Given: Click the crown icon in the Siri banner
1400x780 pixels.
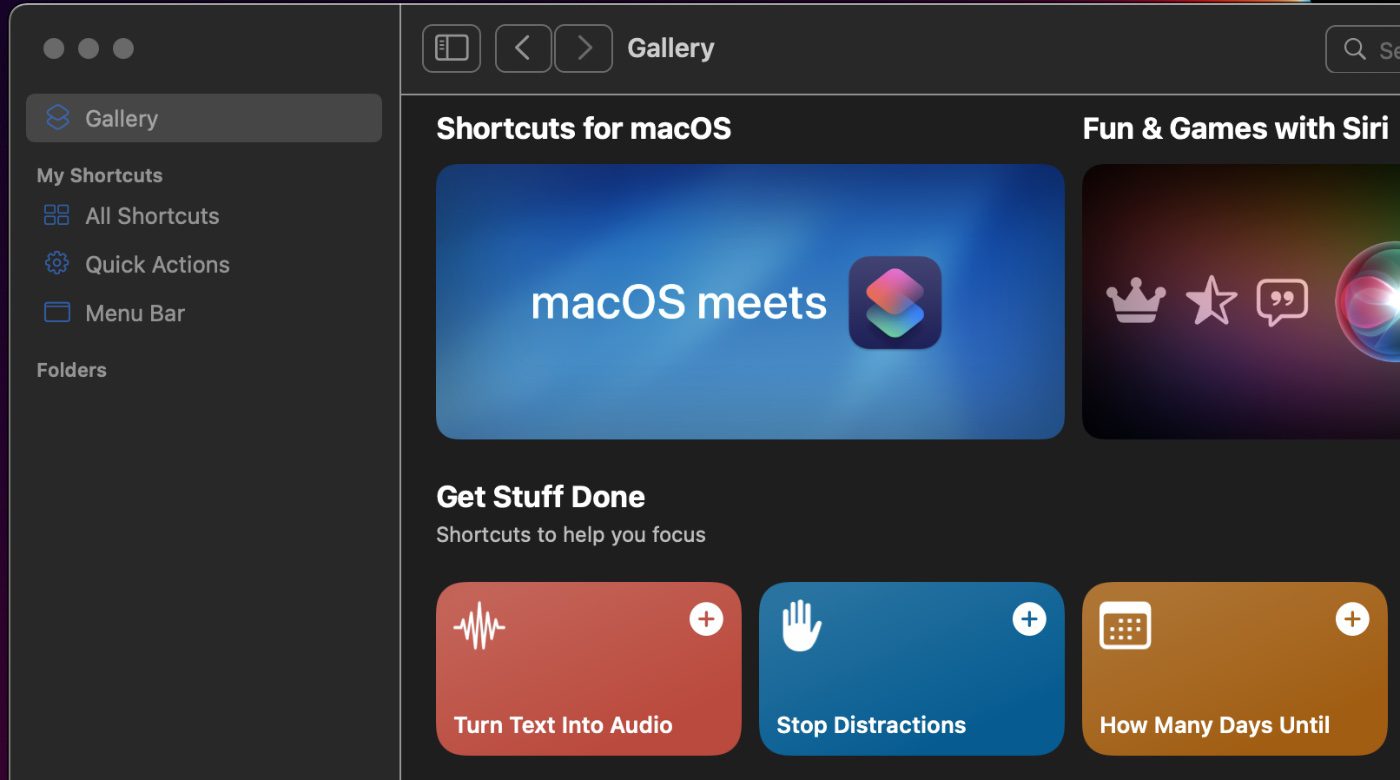Looking at the screenshot, I should tap(1136, 301).
